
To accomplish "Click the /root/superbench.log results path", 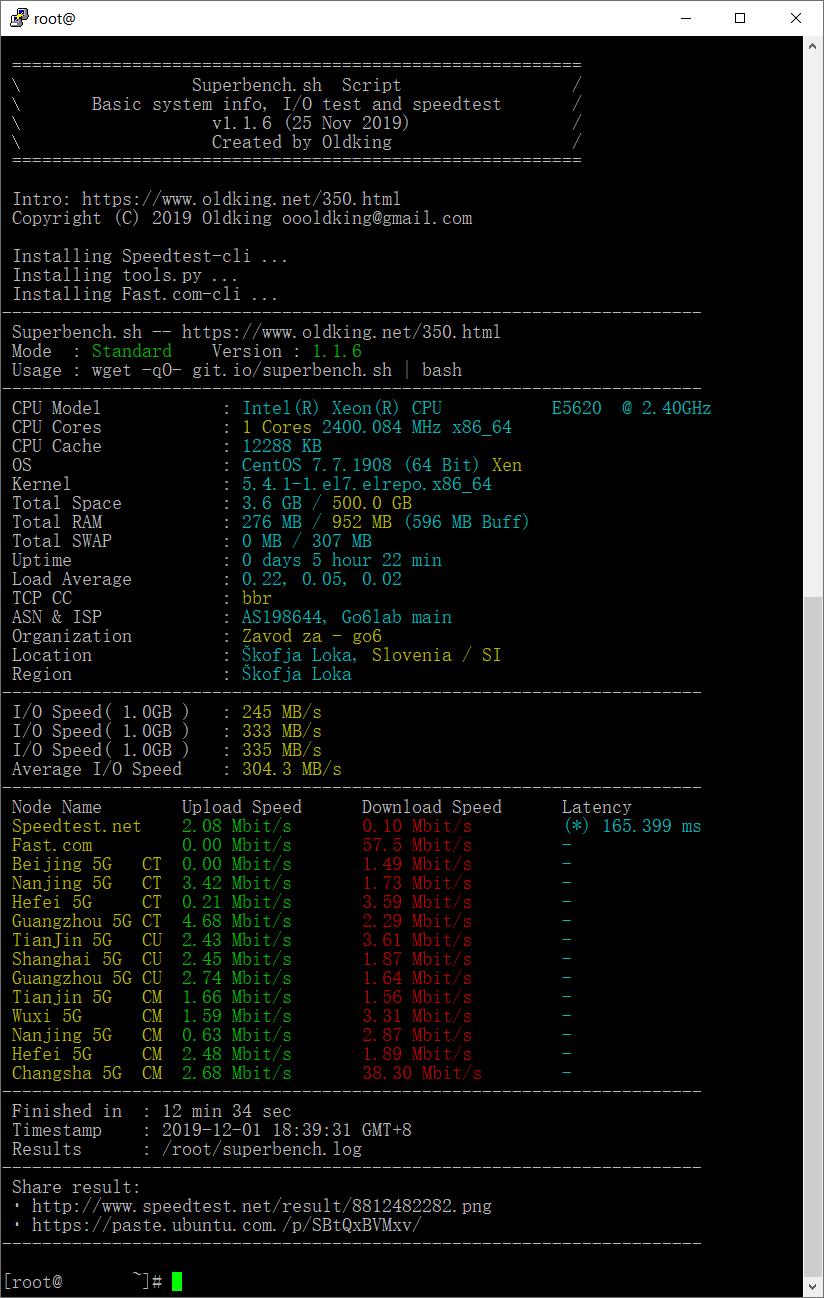I will 261,1149.
